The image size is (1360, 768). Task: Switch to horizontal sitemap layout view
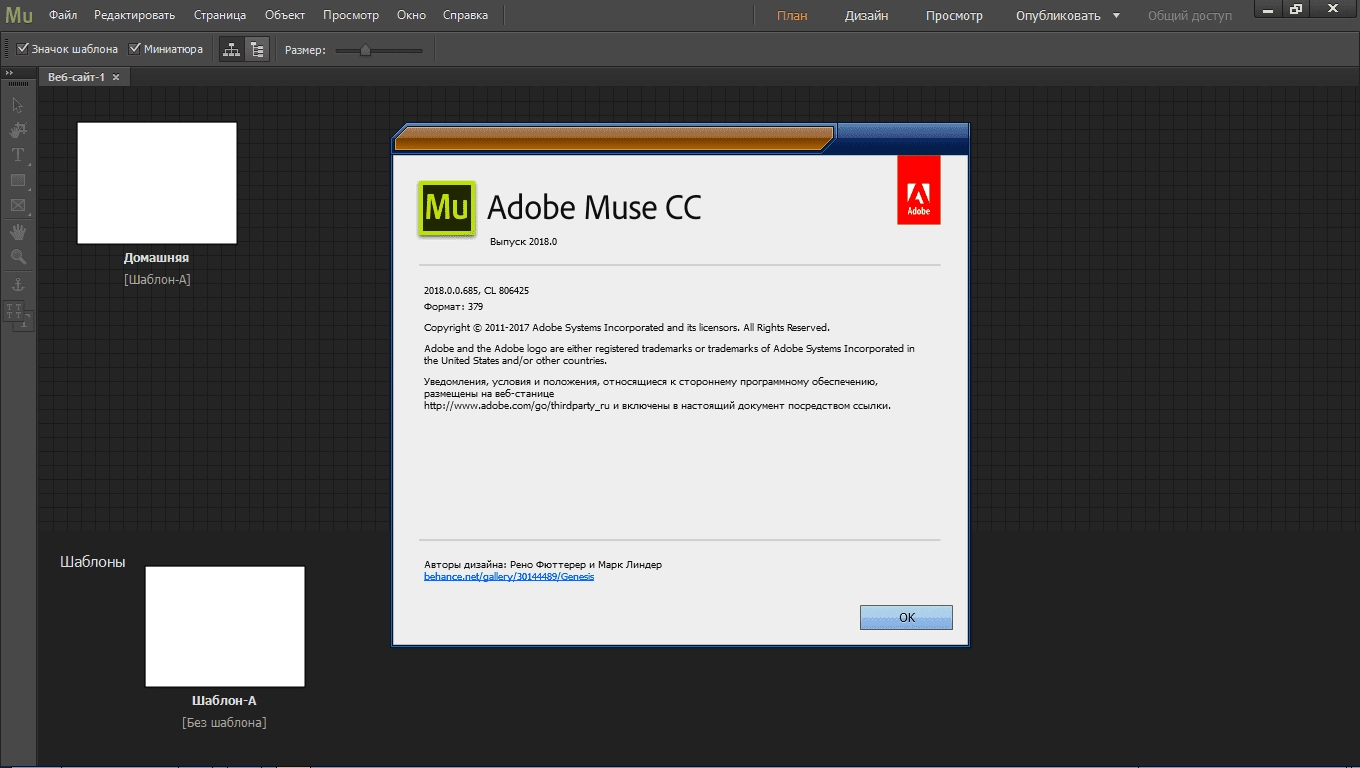pos(232,49)
